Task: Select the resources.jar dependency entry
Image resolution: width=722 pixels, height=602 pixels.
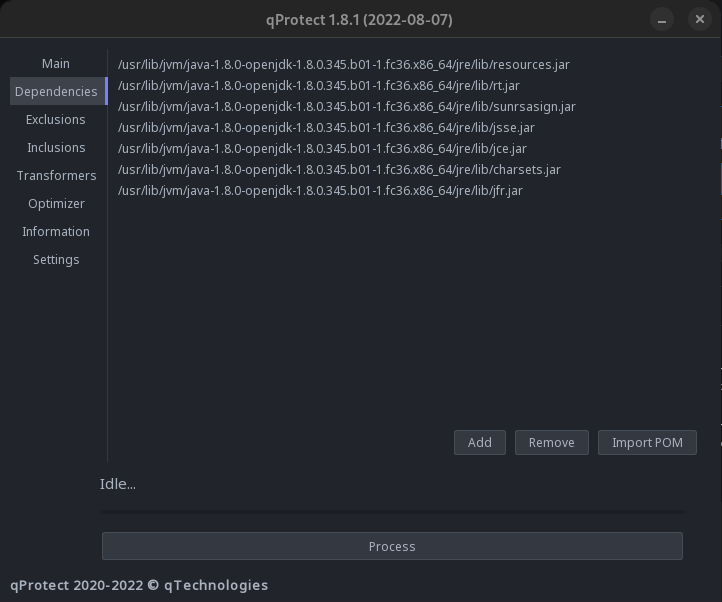Action: 343,64
